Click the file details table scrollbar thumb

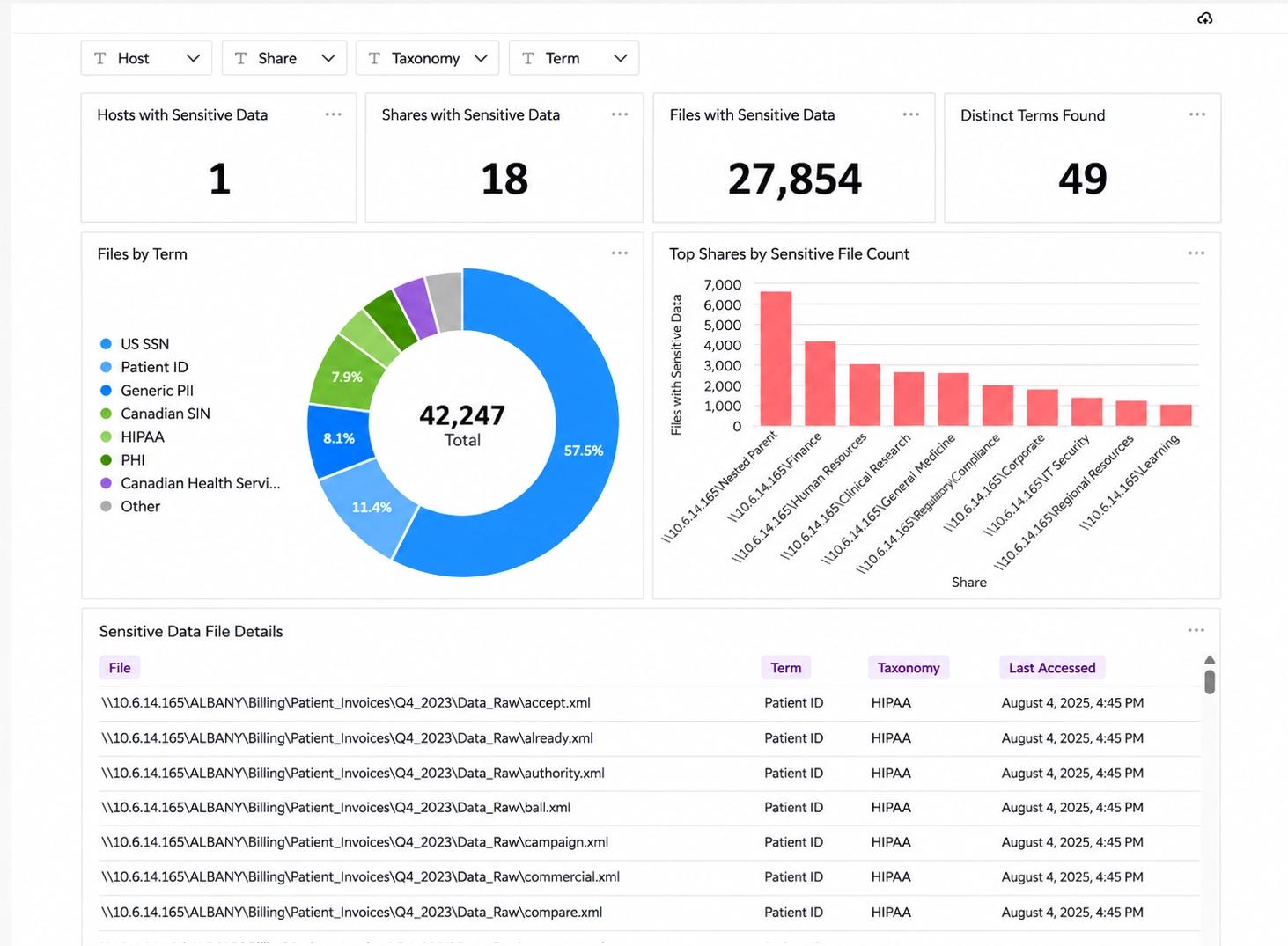point(1210,682)
